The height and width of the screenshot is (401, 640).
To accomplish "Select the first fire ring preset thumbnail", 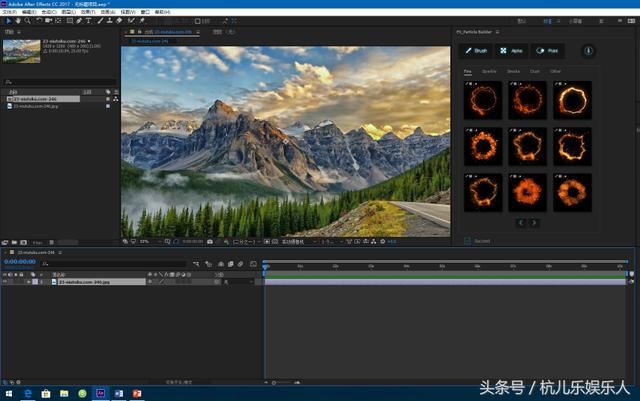I will click(483, 100).
